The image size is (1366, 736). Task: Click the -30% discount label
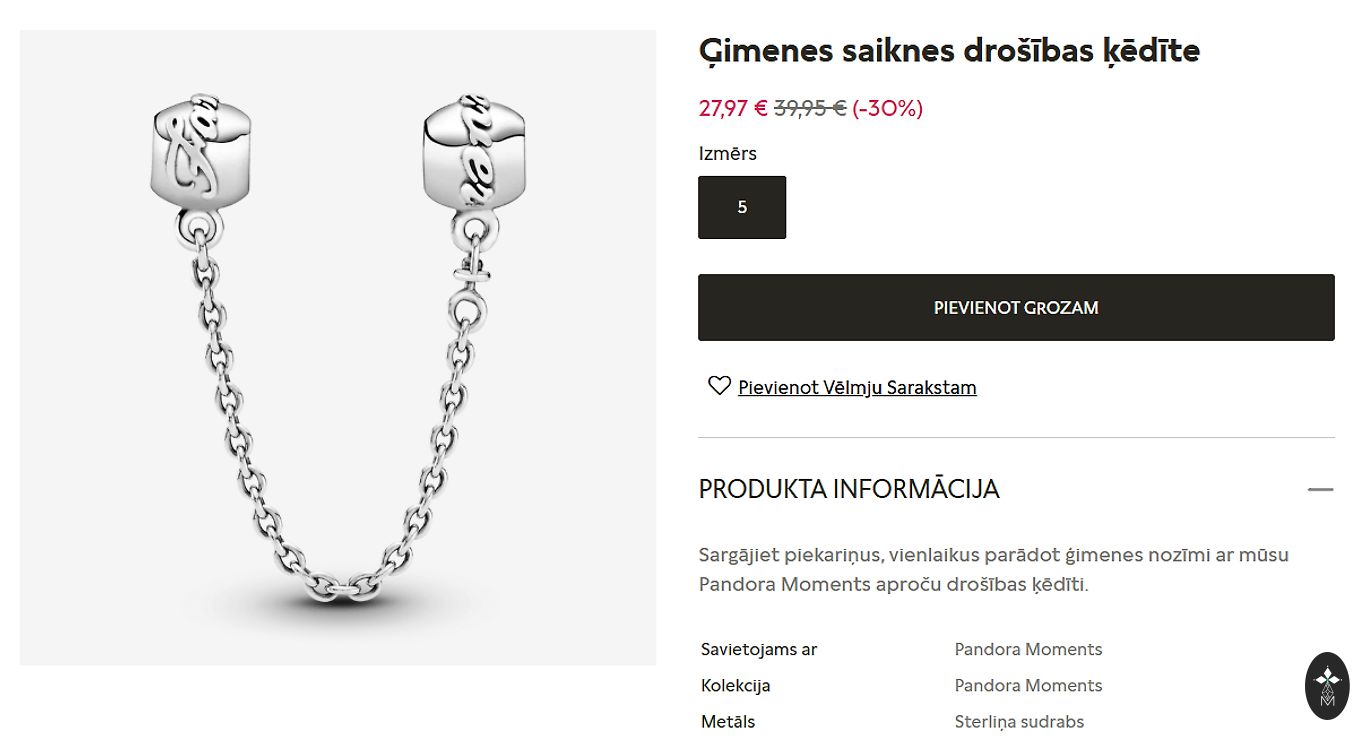(x=888, y=108)
